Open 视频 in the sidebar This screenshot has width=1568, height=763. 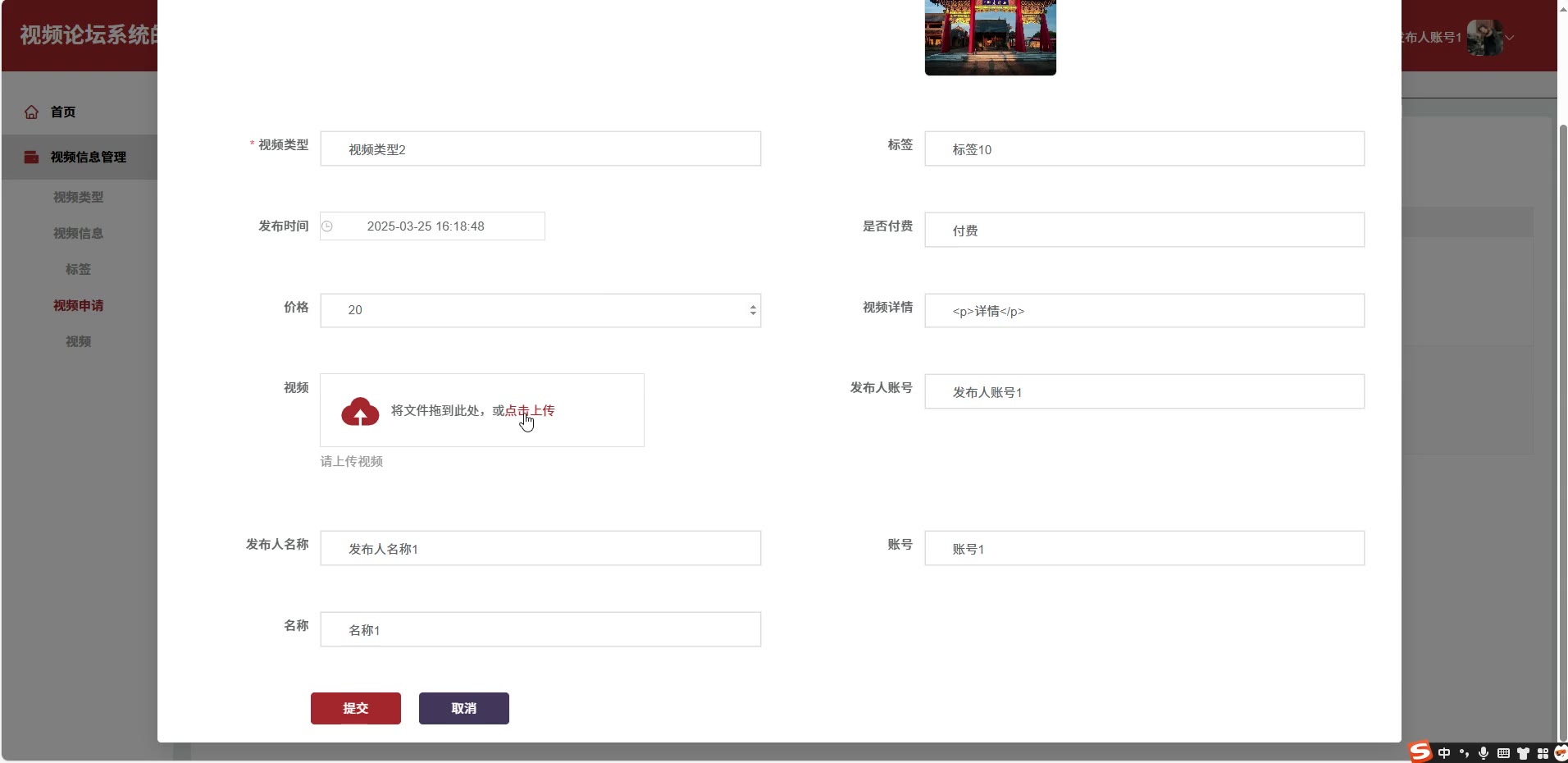[79, 342]
